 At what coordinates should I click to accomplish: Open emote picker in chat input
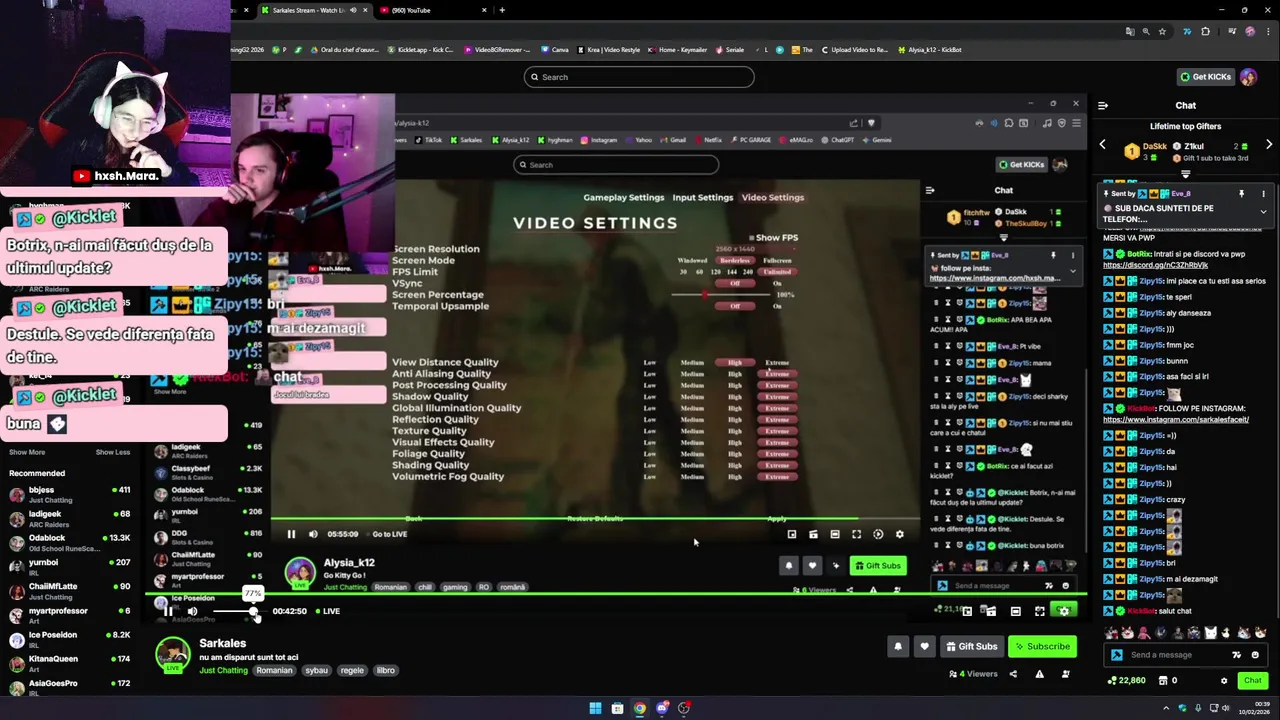point(1255,655)
